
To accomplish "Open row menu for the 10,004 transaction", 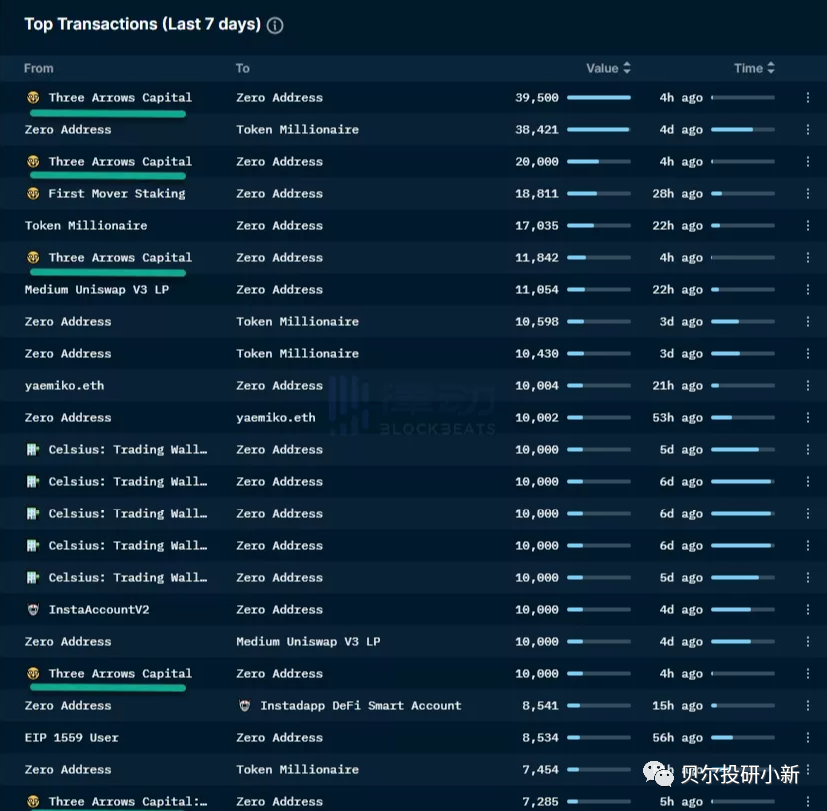I will coord(807,385).
